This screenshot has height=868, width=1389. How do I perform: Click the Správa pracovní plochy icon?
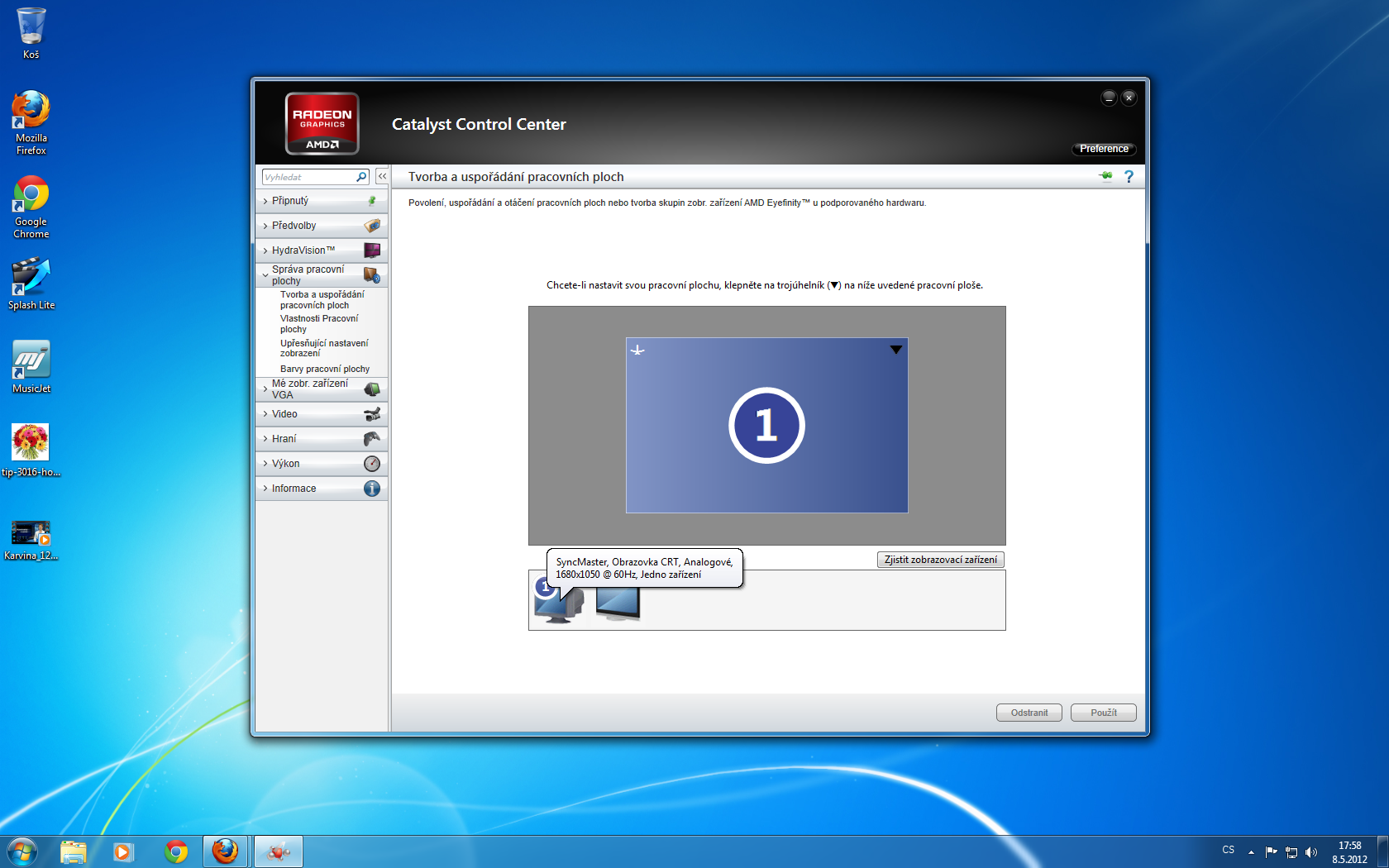[x=372, y=275]
